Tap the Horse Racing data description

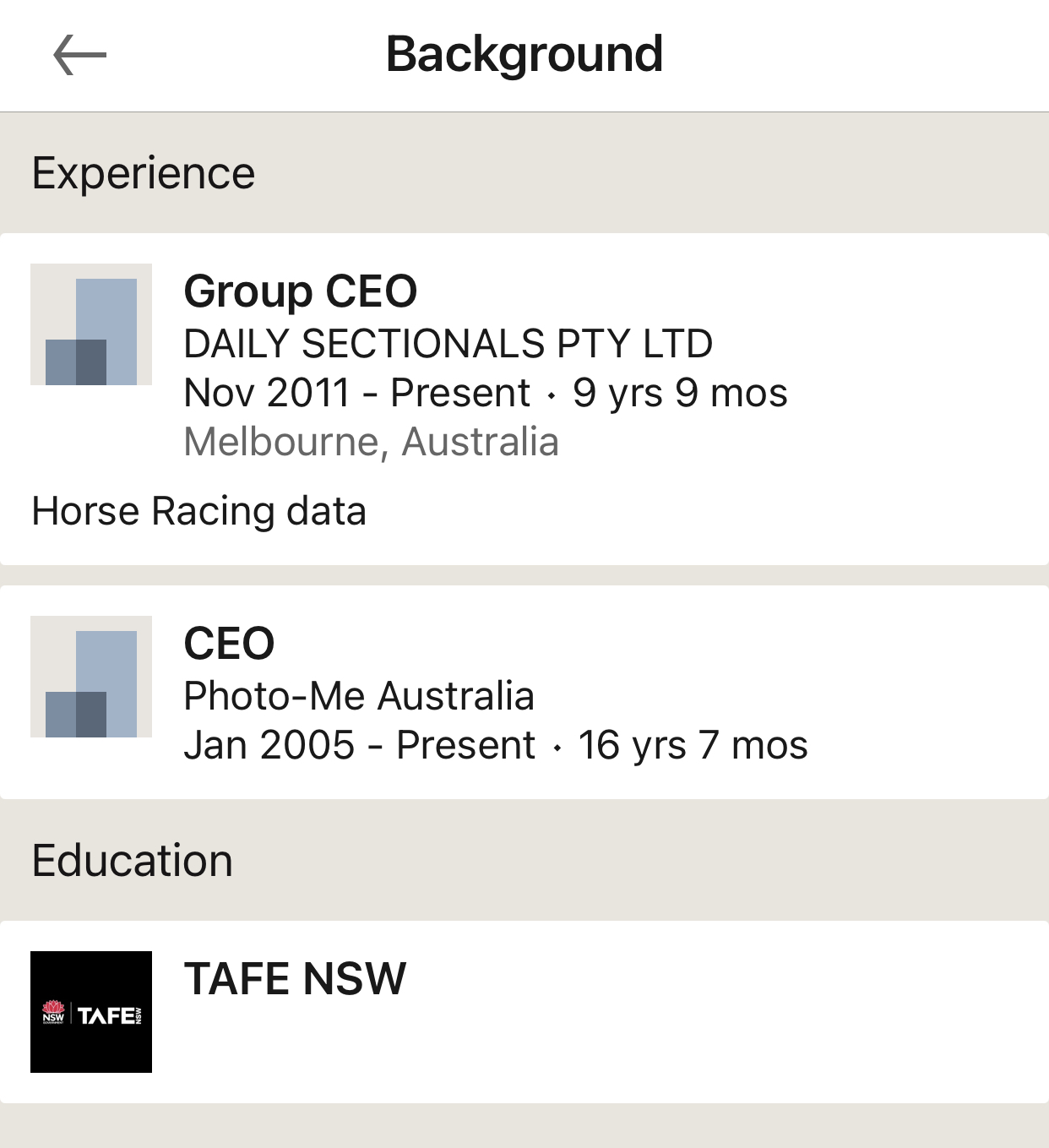click(x=199, y=511)
